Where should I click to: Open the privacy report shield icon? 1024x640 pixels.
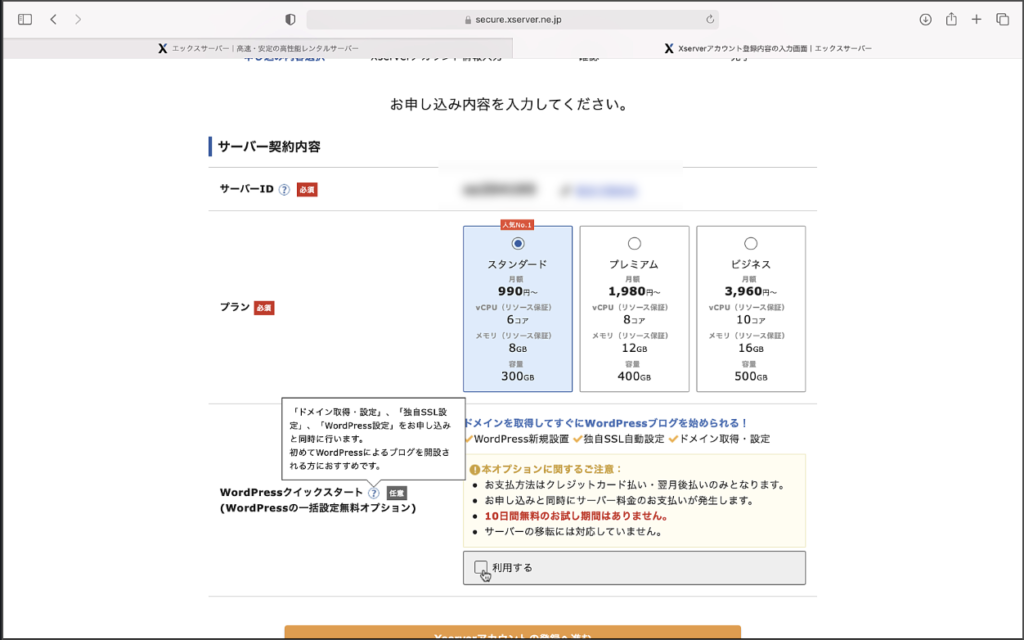291,20
